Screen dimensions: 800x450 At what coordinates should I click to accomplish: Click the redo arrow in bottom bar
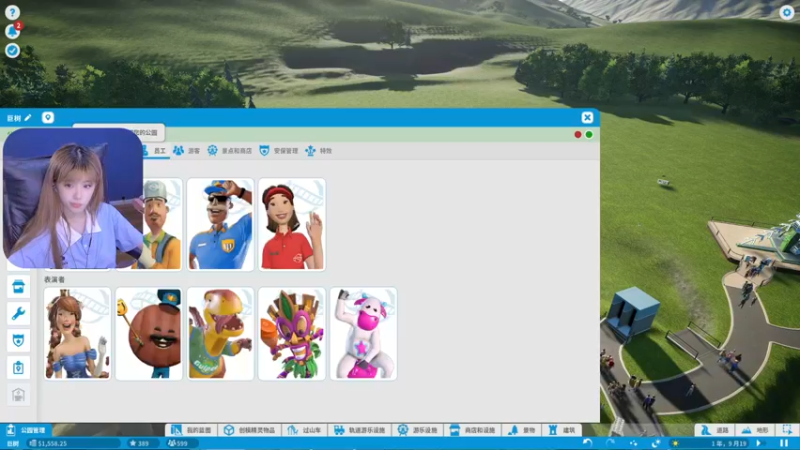coord(610,443)
